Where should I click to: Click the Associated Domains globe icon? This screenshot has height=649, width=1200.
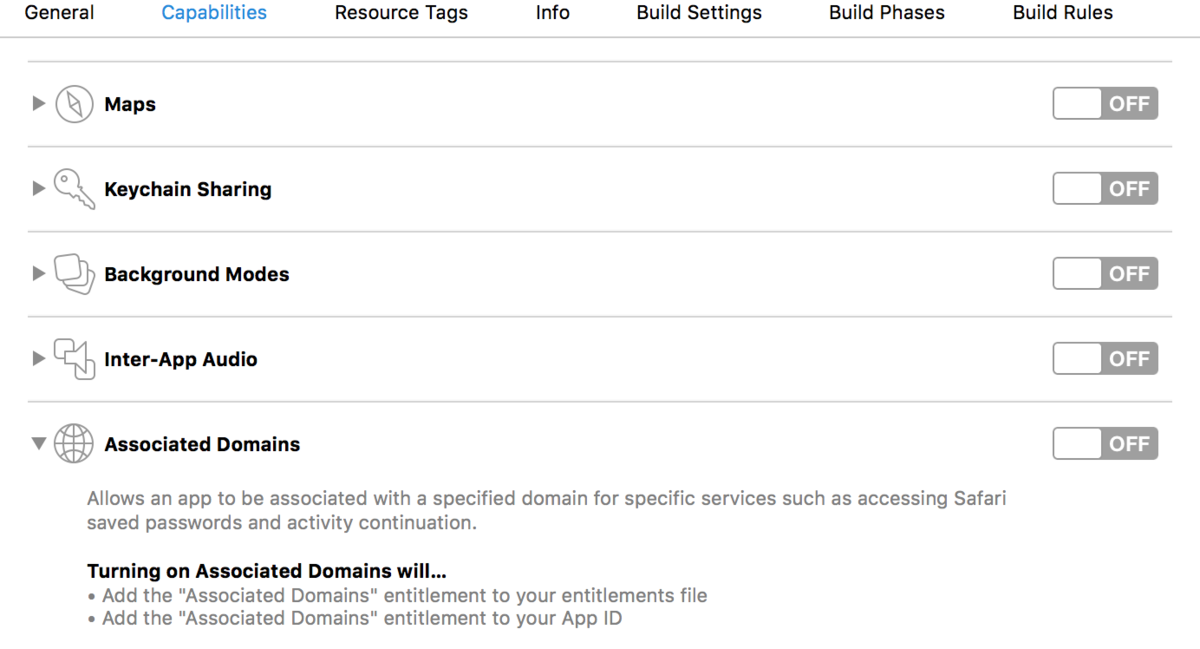point(74,444)
